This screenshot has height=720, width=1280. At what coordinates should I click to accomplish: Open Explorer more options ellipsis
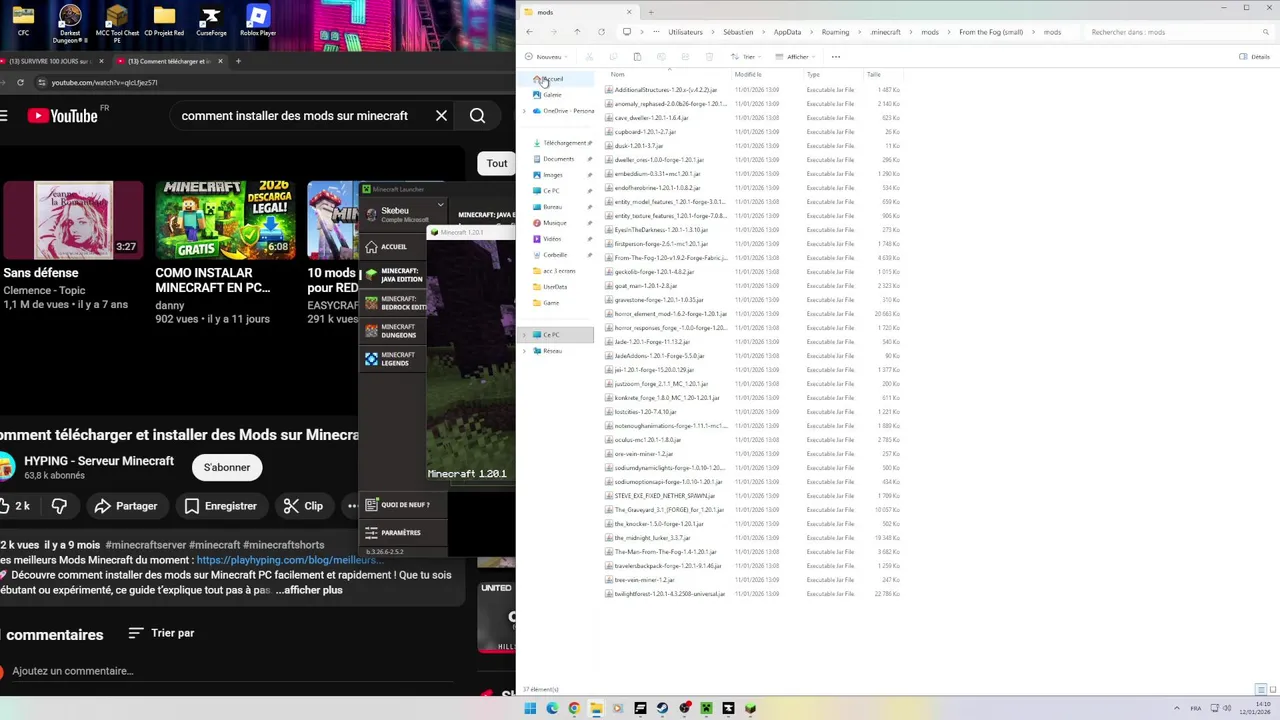click(x=836, y=57)
